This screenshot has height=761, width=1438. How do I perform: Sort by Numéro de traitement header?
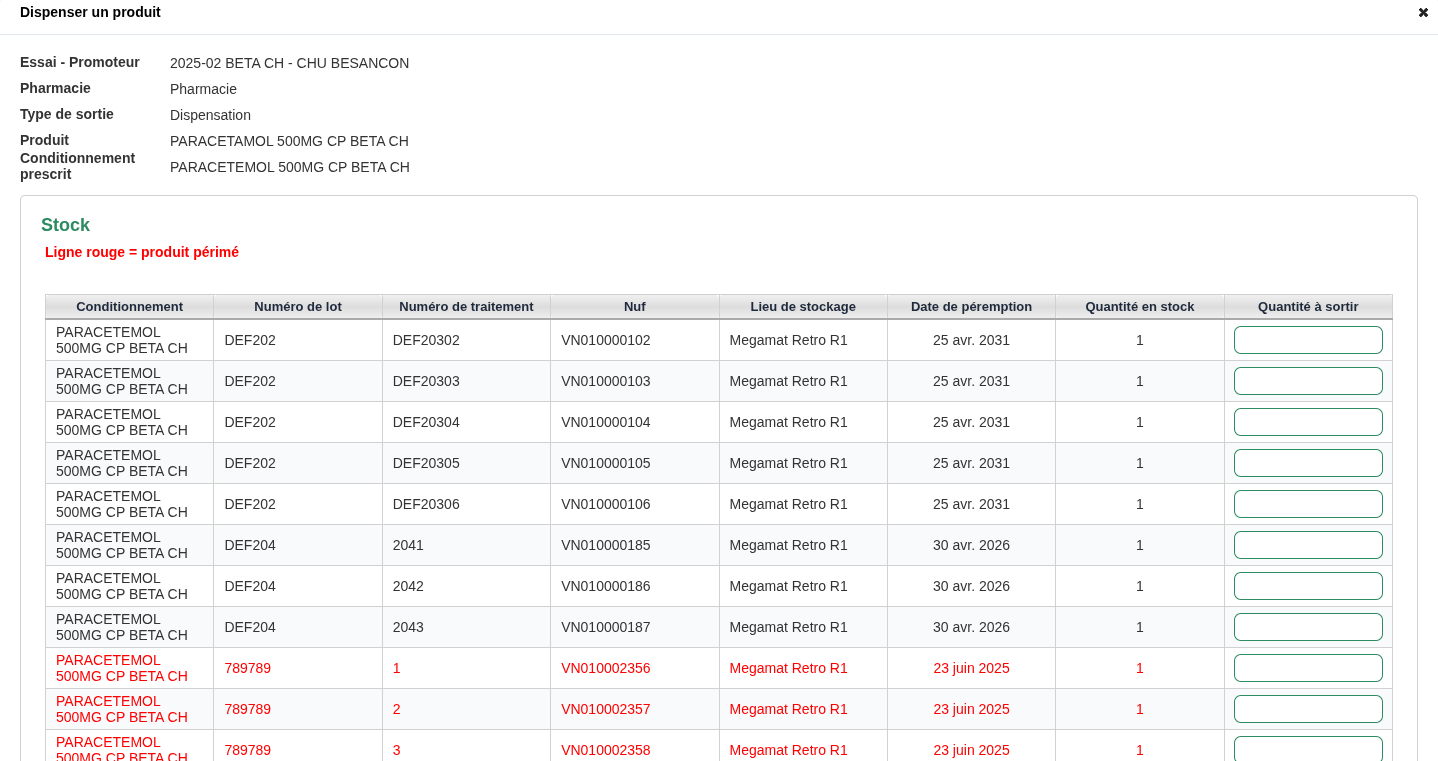(466, 307)
